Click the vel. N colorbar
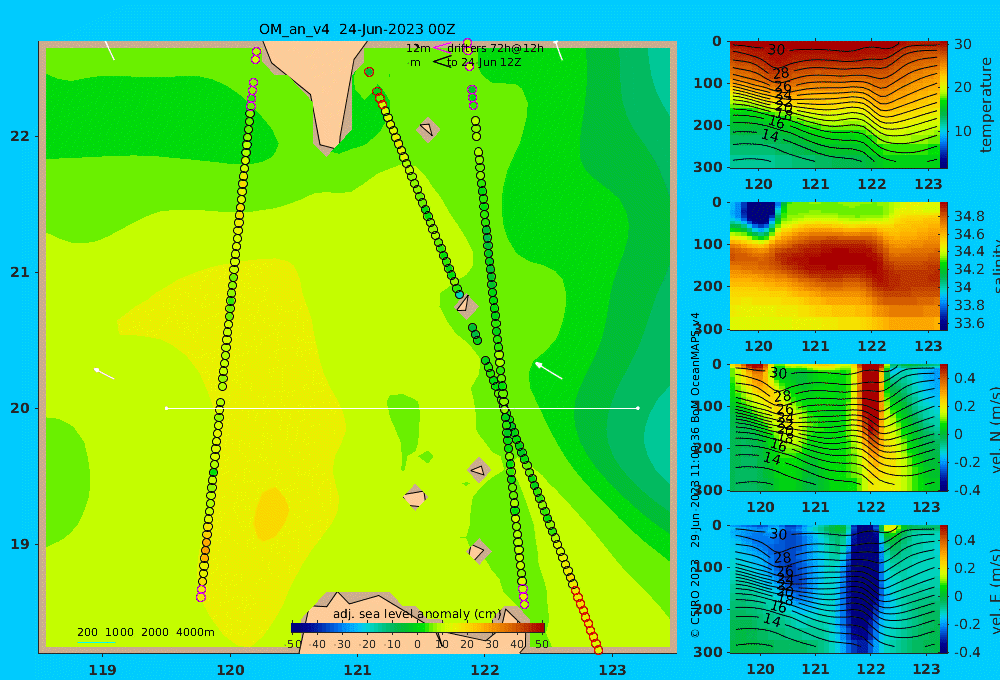This screenshot has width=1000, height=680. pos(944,427)
